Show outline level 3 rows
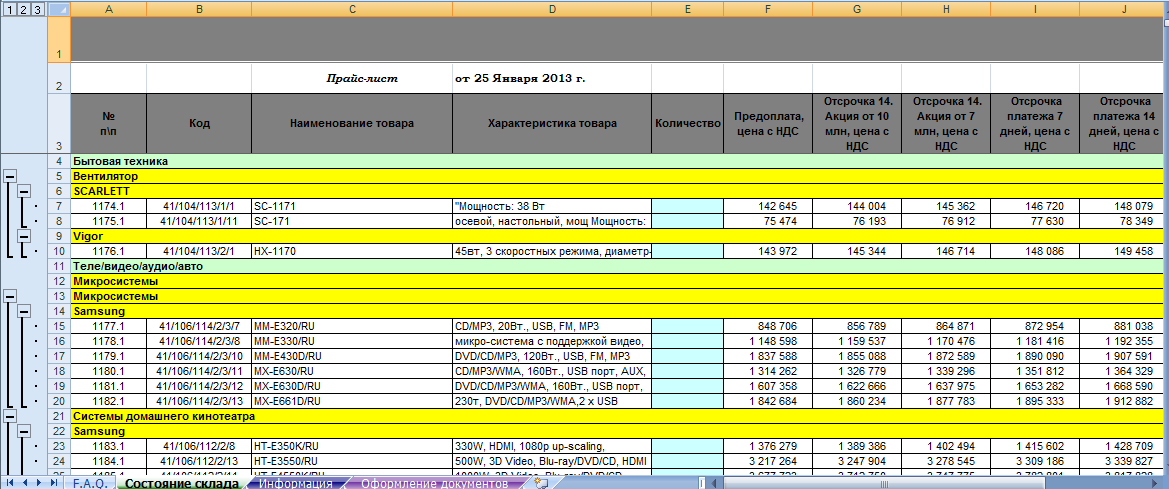This screenshot has width=1169, height=489. [x=37, y=9]
